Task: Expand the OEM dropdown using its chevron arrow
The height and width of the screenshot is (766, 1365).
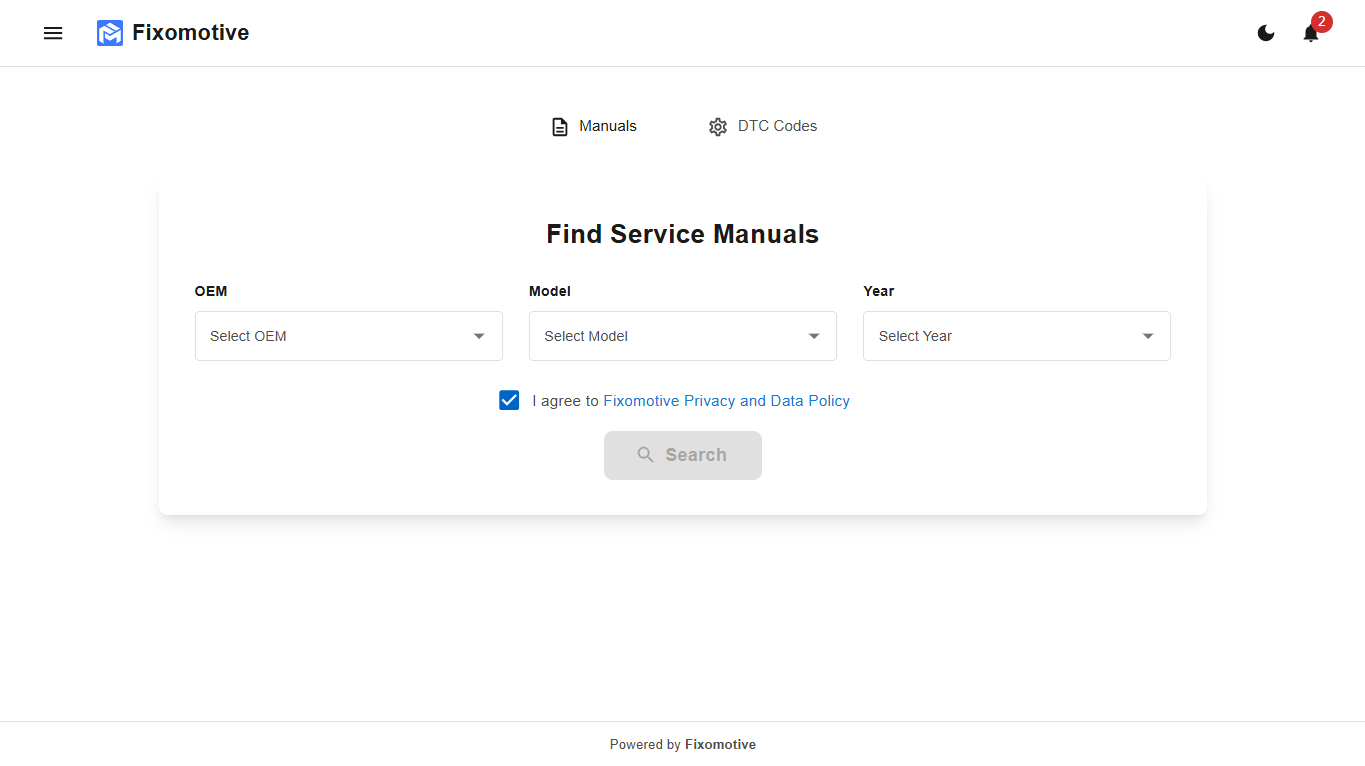Action: coord(479,336)
